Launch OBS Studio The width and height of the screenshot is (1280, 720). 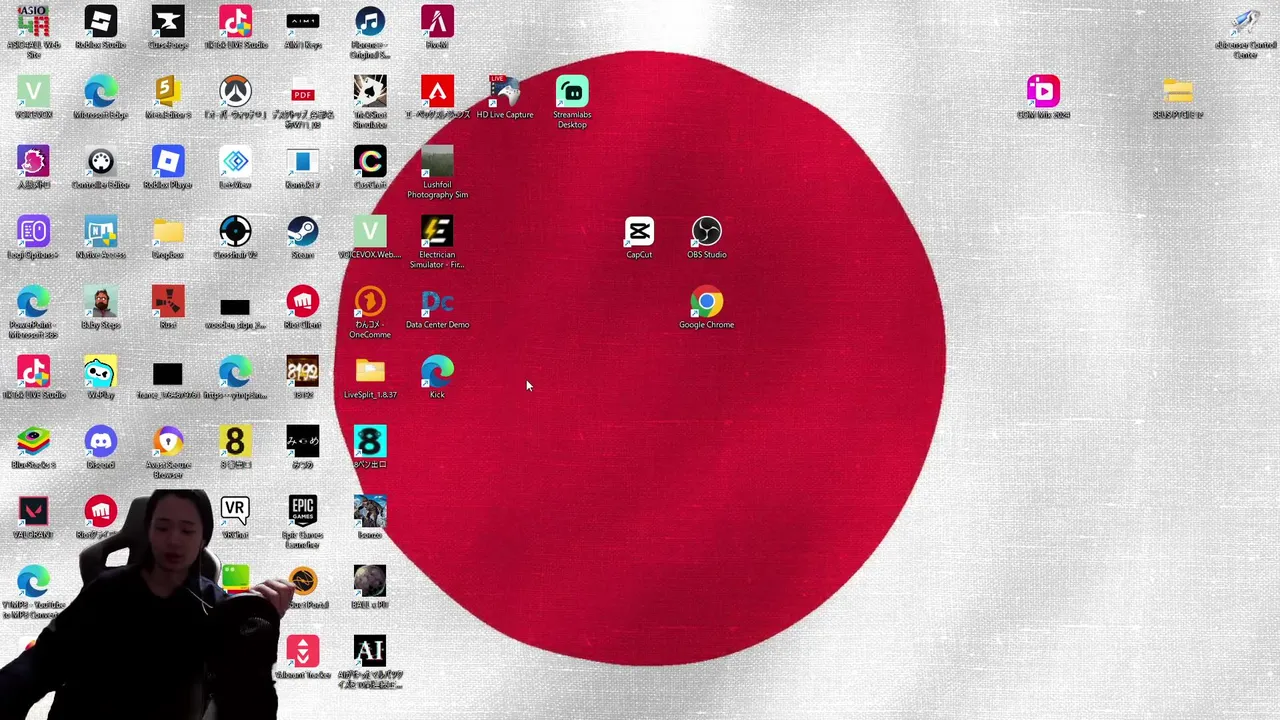(706, 232)
